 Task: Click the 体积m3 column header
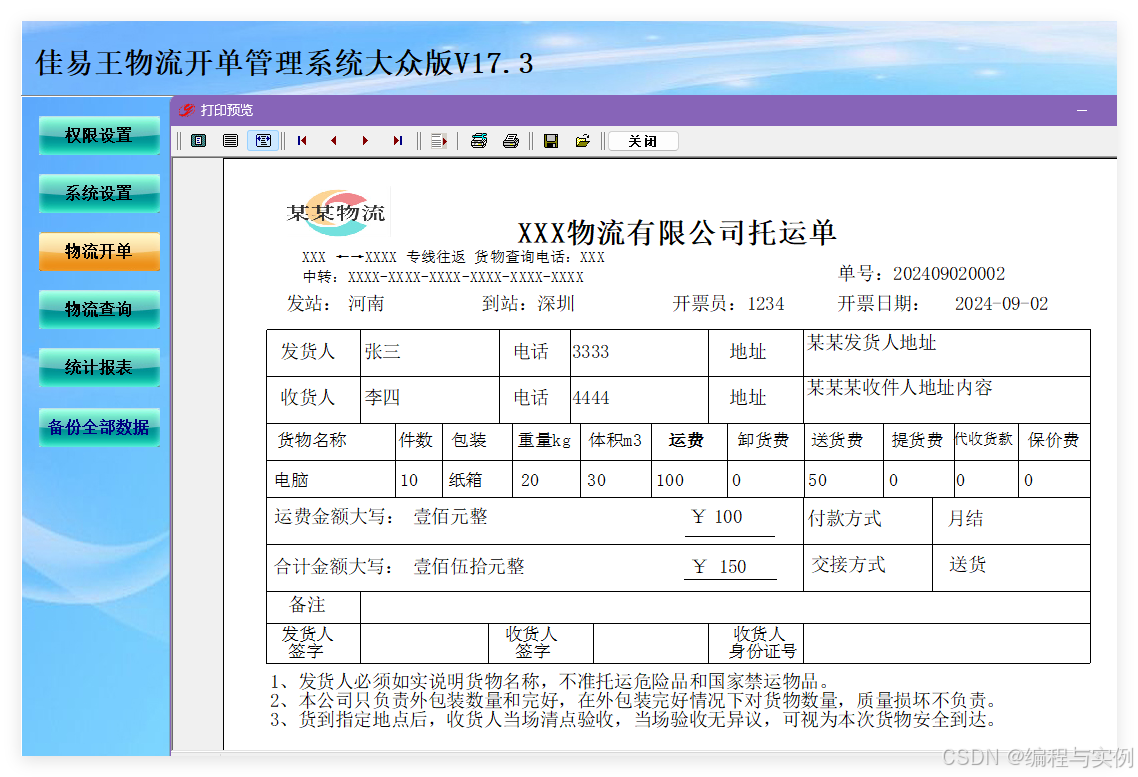point(615,440)
